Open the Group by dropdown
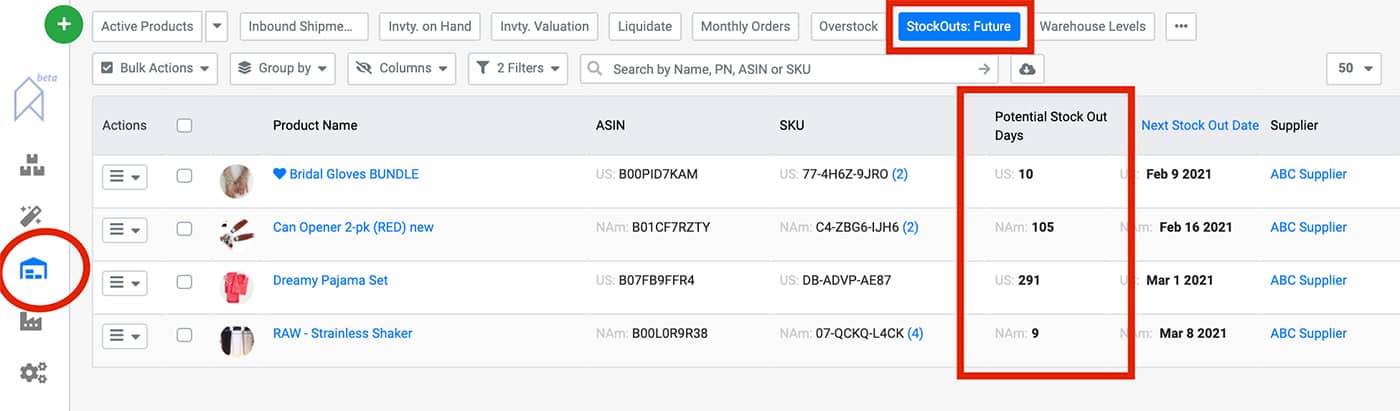 pyautogui.click(x=284, y=69)
